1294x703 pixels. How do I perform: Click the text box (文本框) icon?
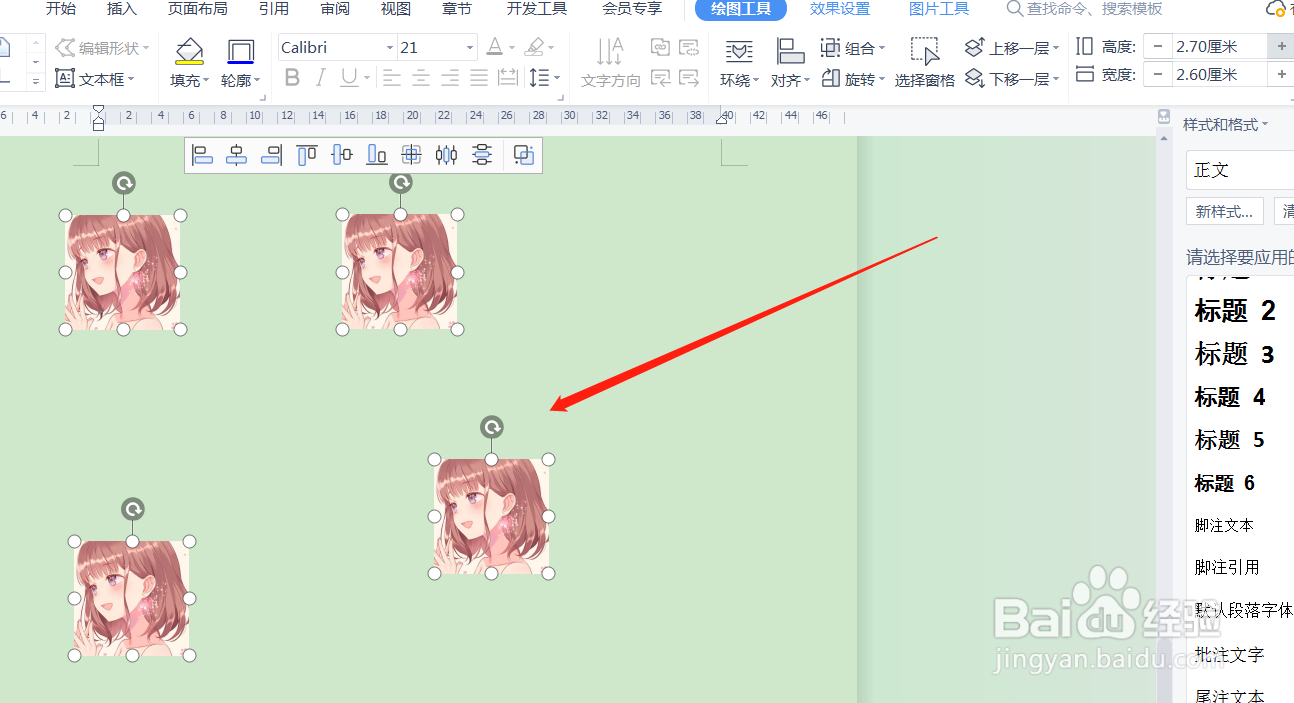click(x=65, y=78)
